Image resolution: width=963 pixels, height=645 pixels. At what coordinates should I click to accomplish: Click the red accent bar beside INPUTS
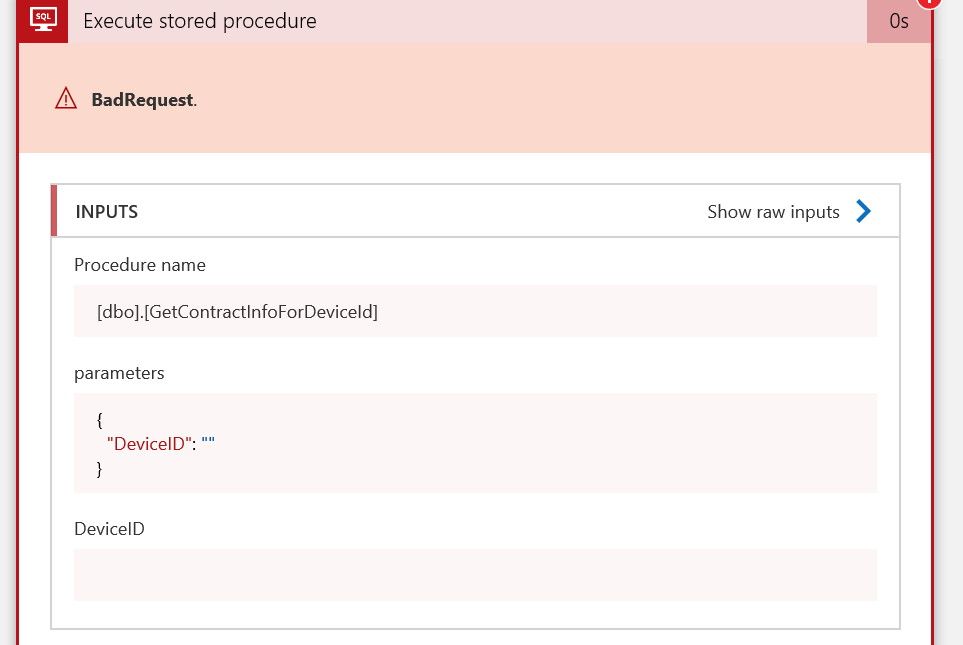point(54,211)
